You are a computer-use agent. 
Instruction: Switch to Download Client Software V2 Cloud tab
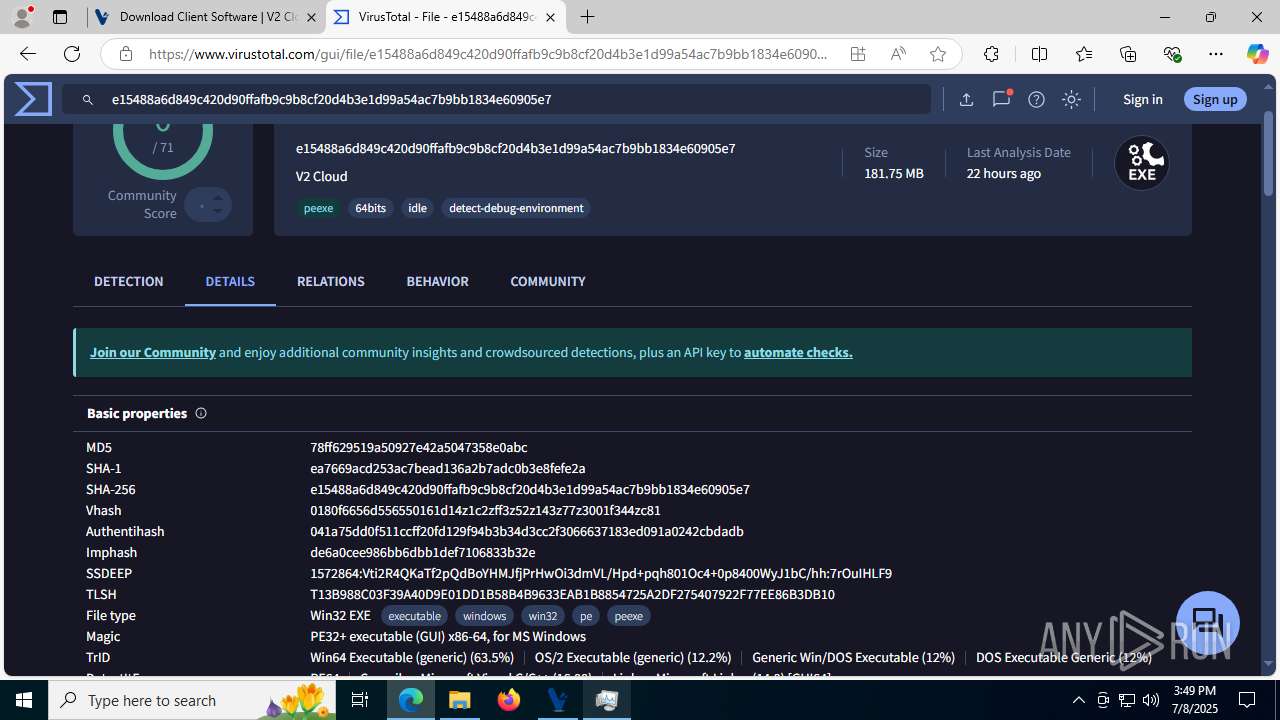tap(207, 17)
